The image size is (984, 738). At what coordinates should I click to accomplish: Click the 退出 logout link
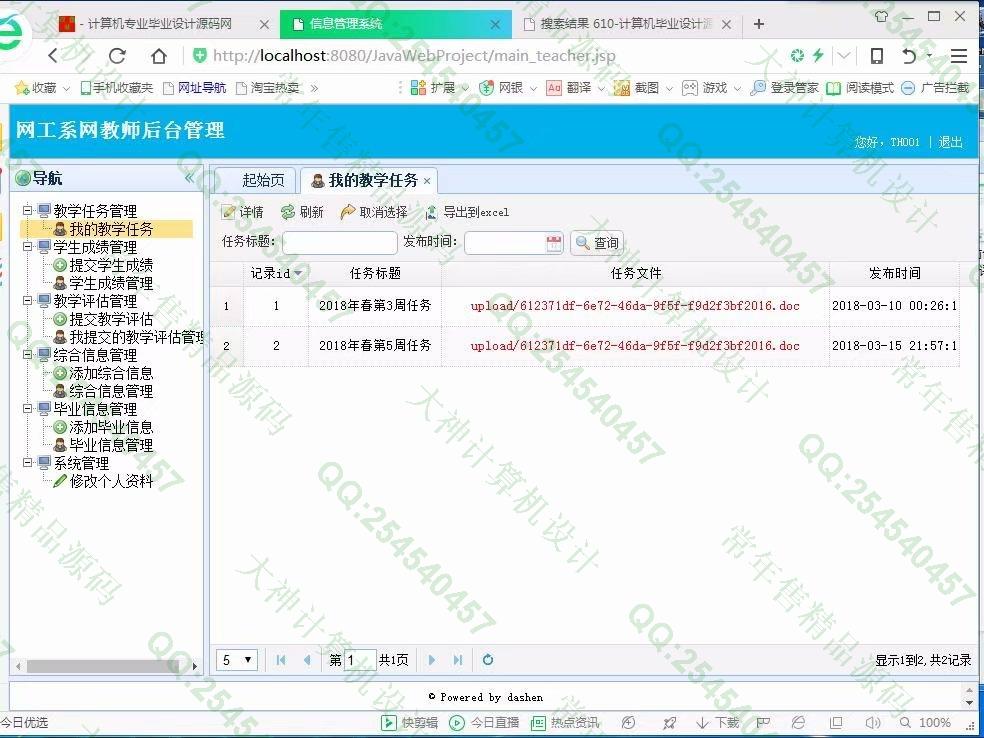point(950,142)
